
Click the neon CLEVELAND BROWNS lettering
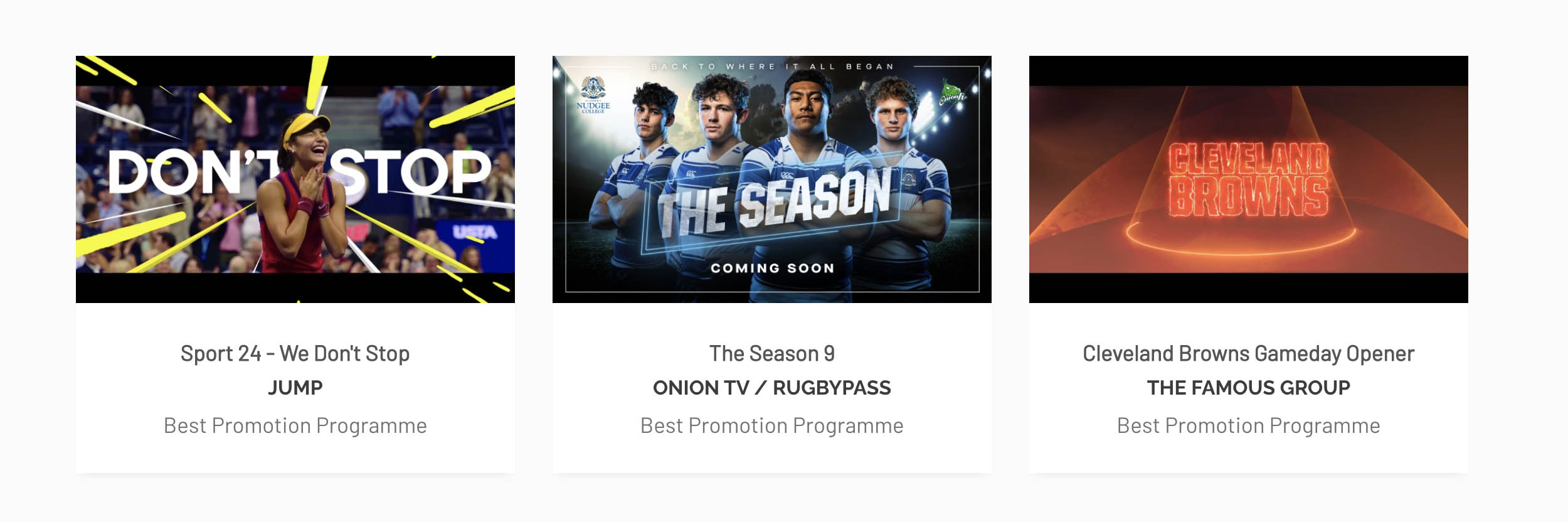1248,180
